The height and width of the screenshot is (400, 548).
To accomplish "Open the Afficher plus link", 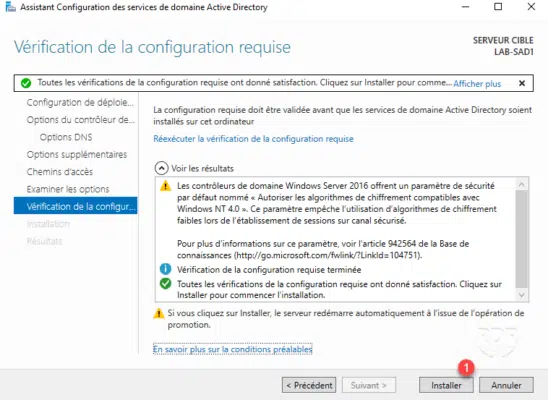I will tap(477, 83).
